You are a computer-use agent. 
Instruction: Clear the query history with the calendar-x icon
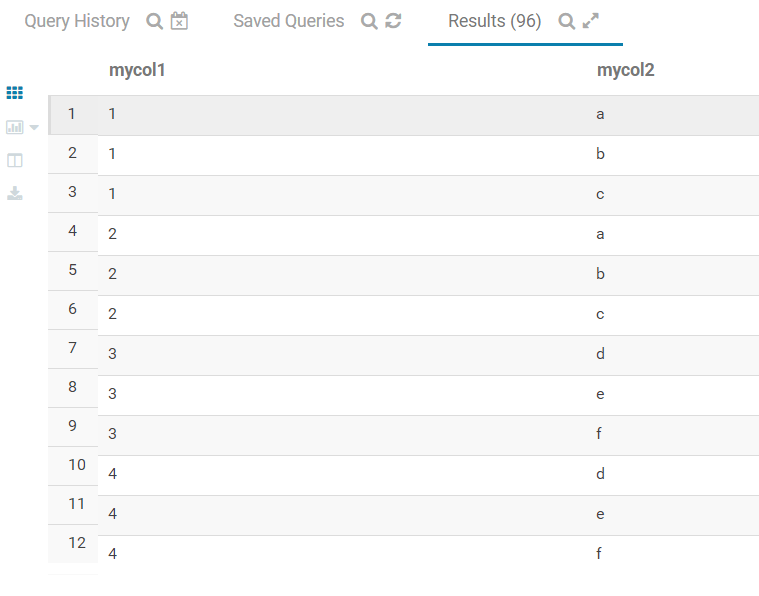(179, 21)
